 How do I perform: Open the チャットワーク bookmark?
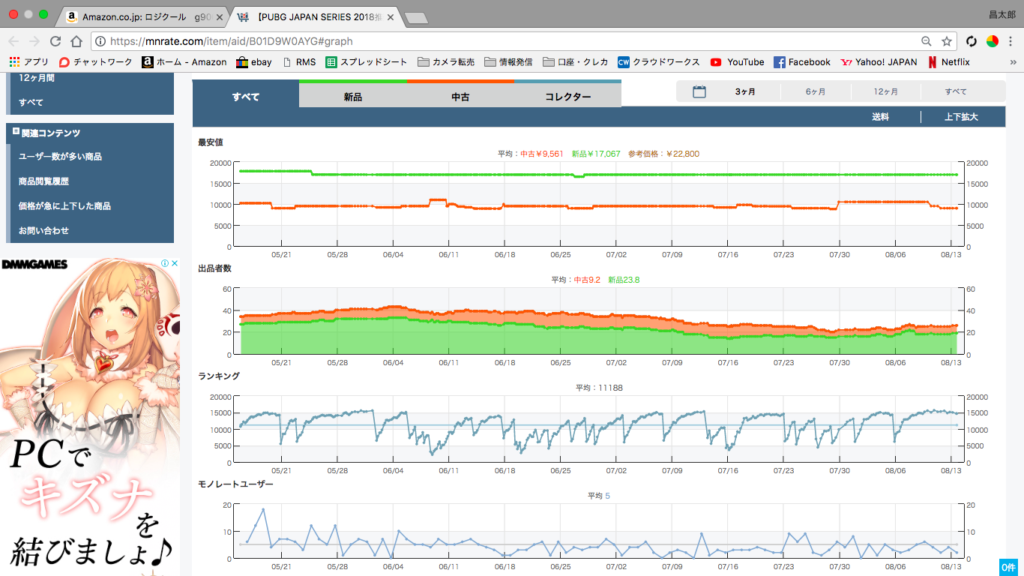click(95, 62)
